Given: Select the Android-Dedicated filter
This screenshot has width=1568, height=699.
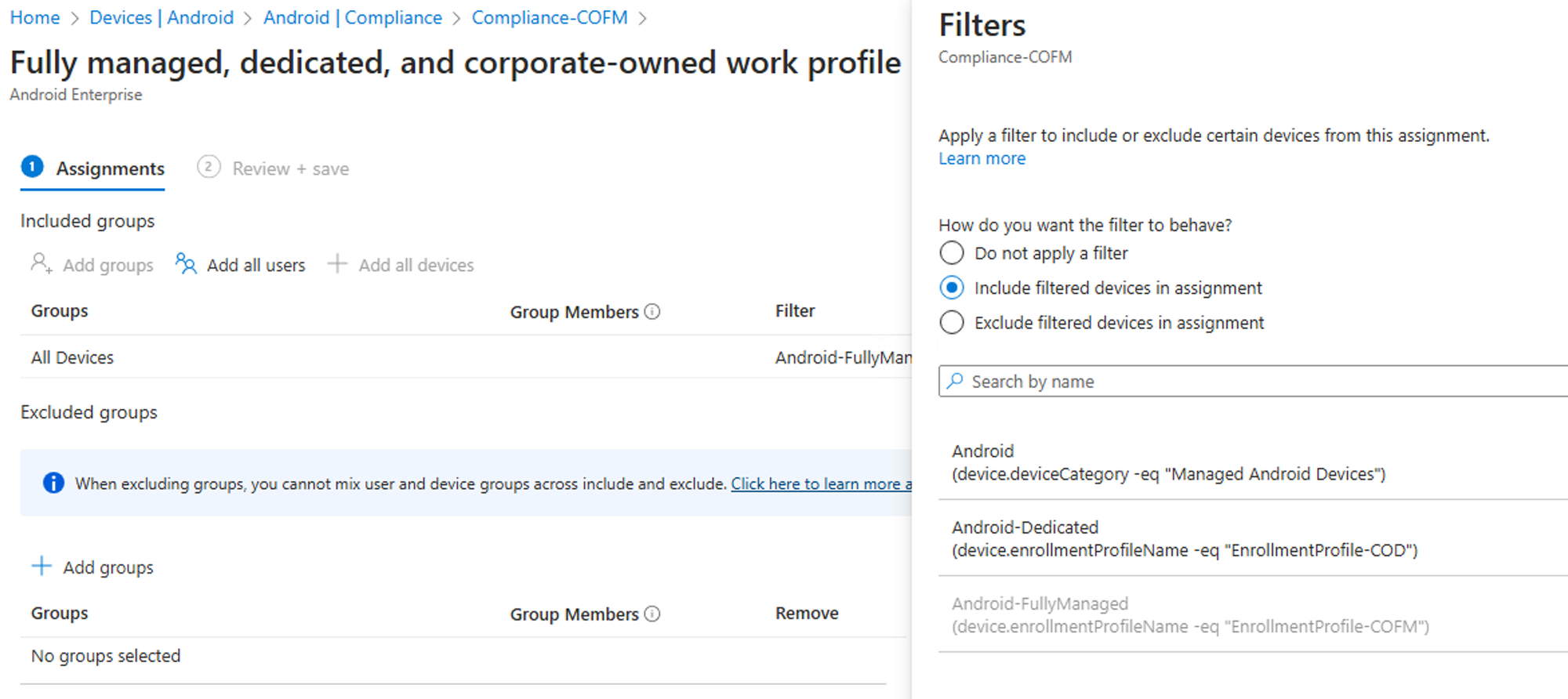Looking at the screenshot, I should [x=1184, y=539].
